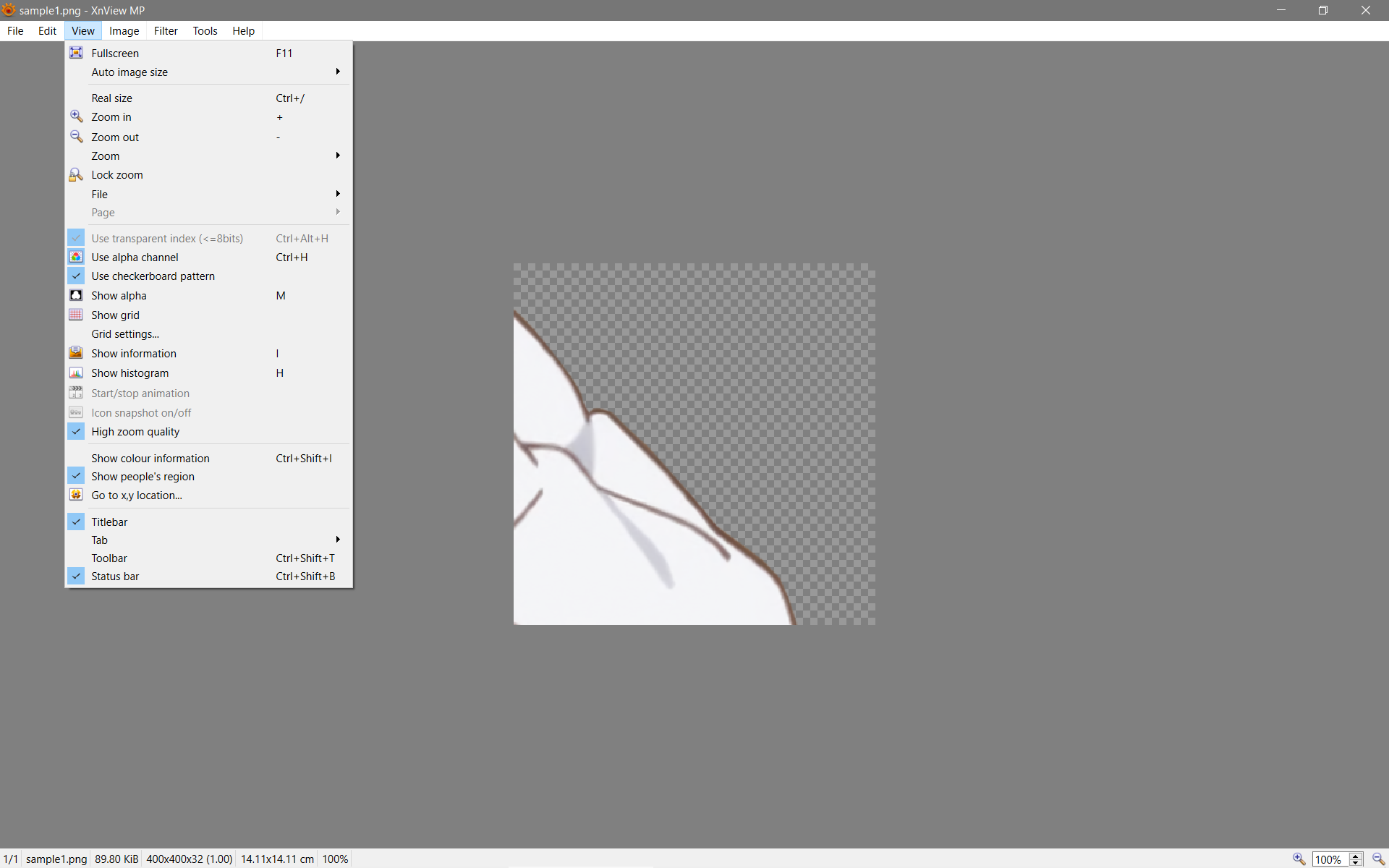Expand the Tab submenu arrow

pos(337,540)
